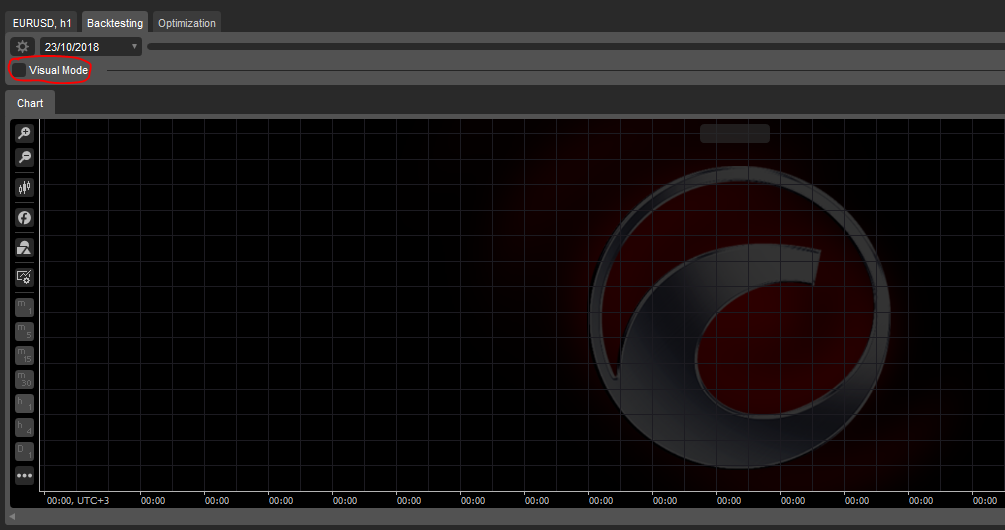Select the m30 timeframe button
Image resolution: width=1005 pixels, height=530 pixels.
[x=24, y=379]
